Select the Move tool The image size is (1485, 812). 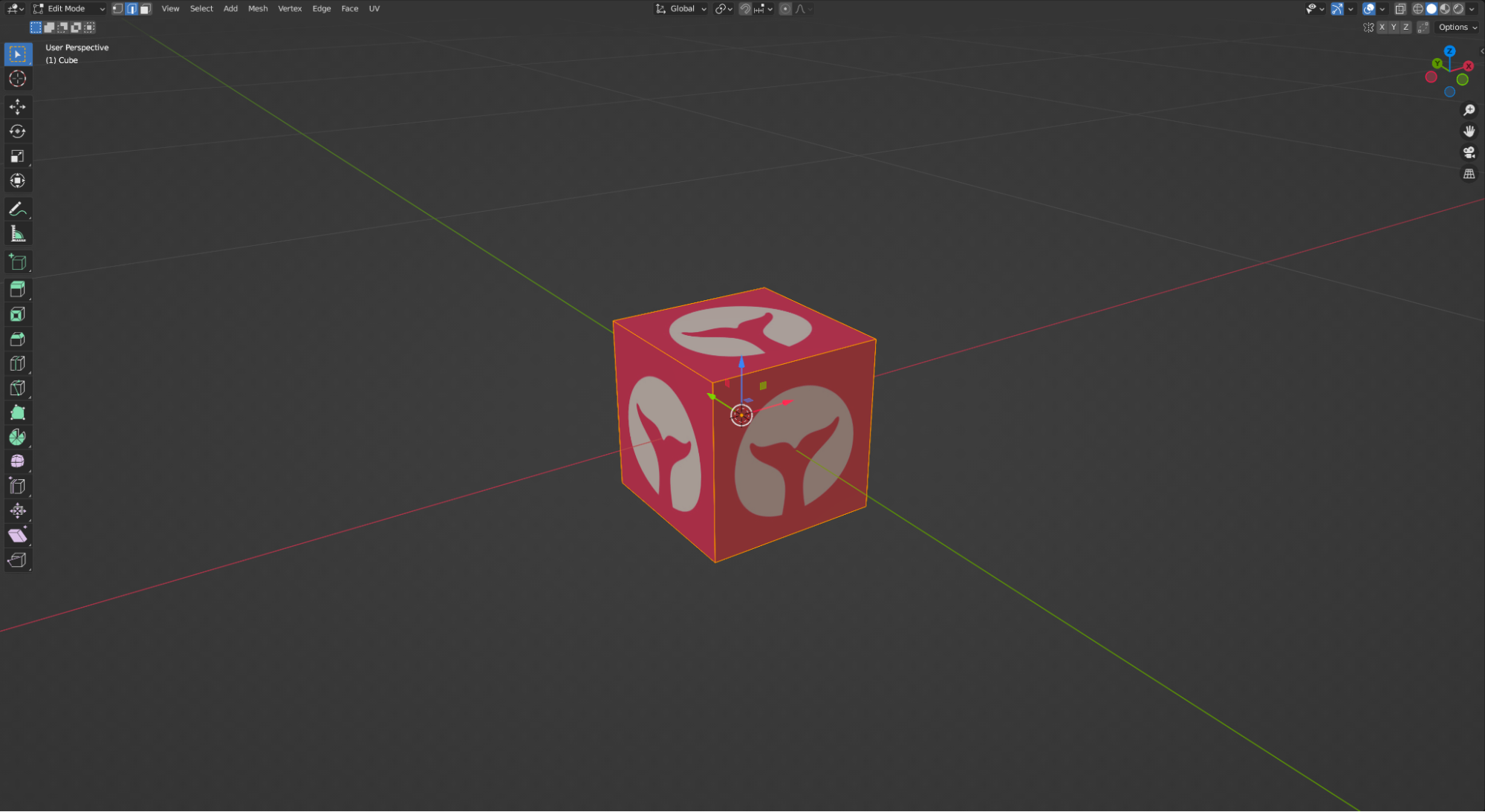(17, 107)
